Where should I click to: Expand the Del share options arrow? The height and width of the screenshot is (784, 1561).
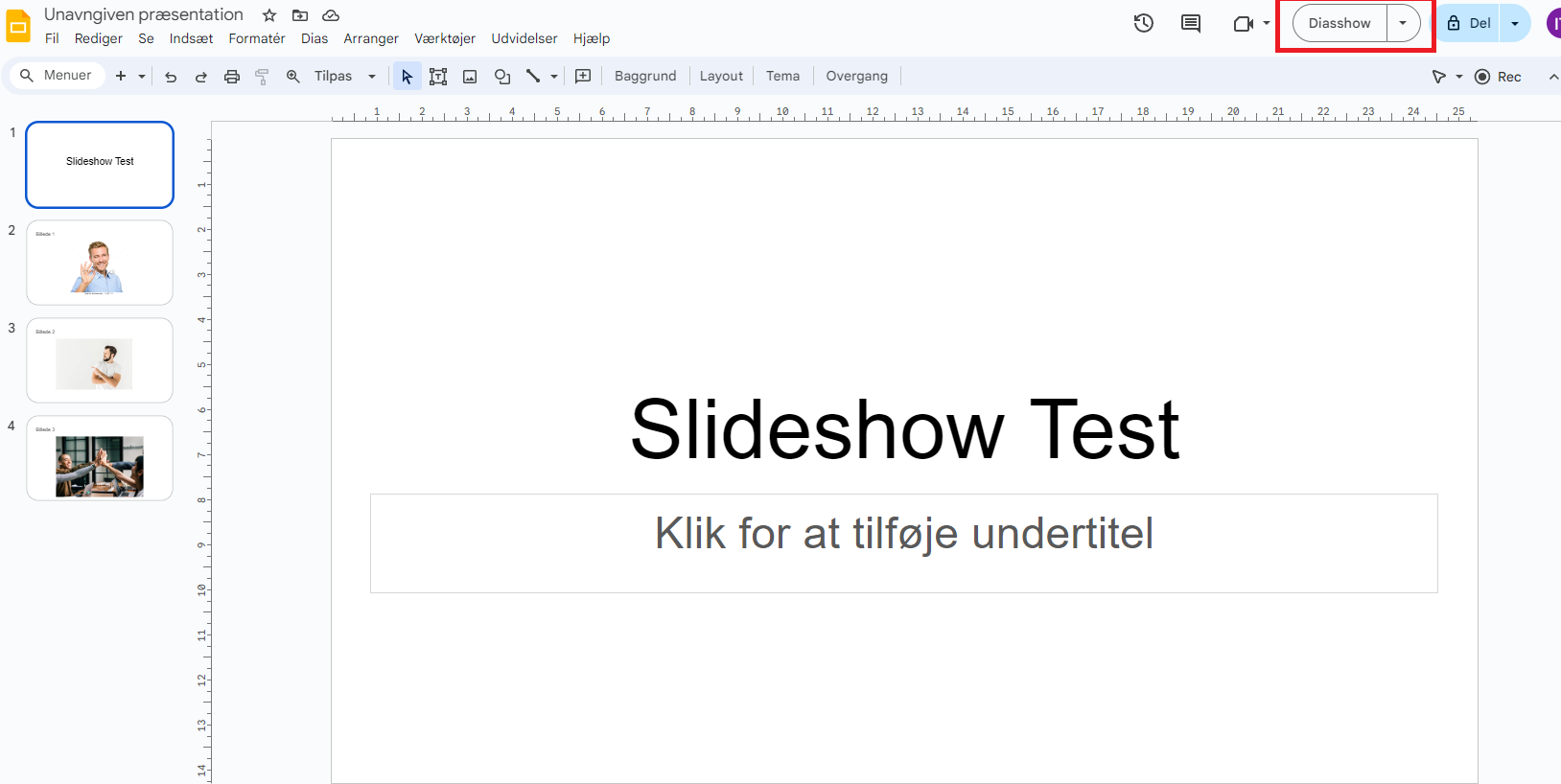pos(1515,23)
